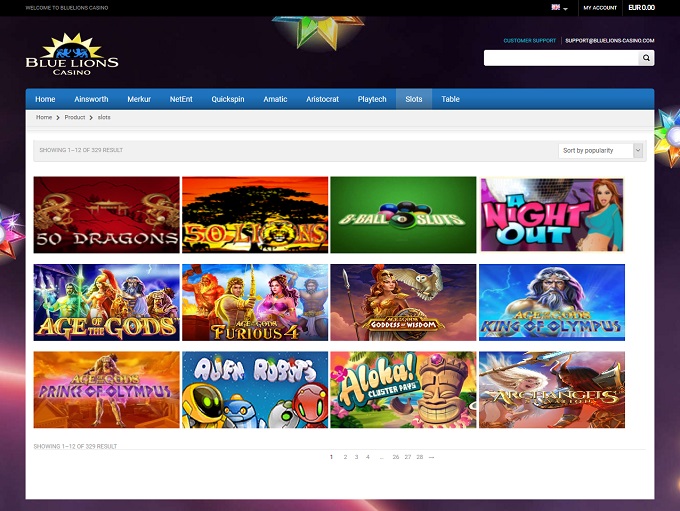
Task: Go to pagination page 28
Action: click(x=420, y=457)
